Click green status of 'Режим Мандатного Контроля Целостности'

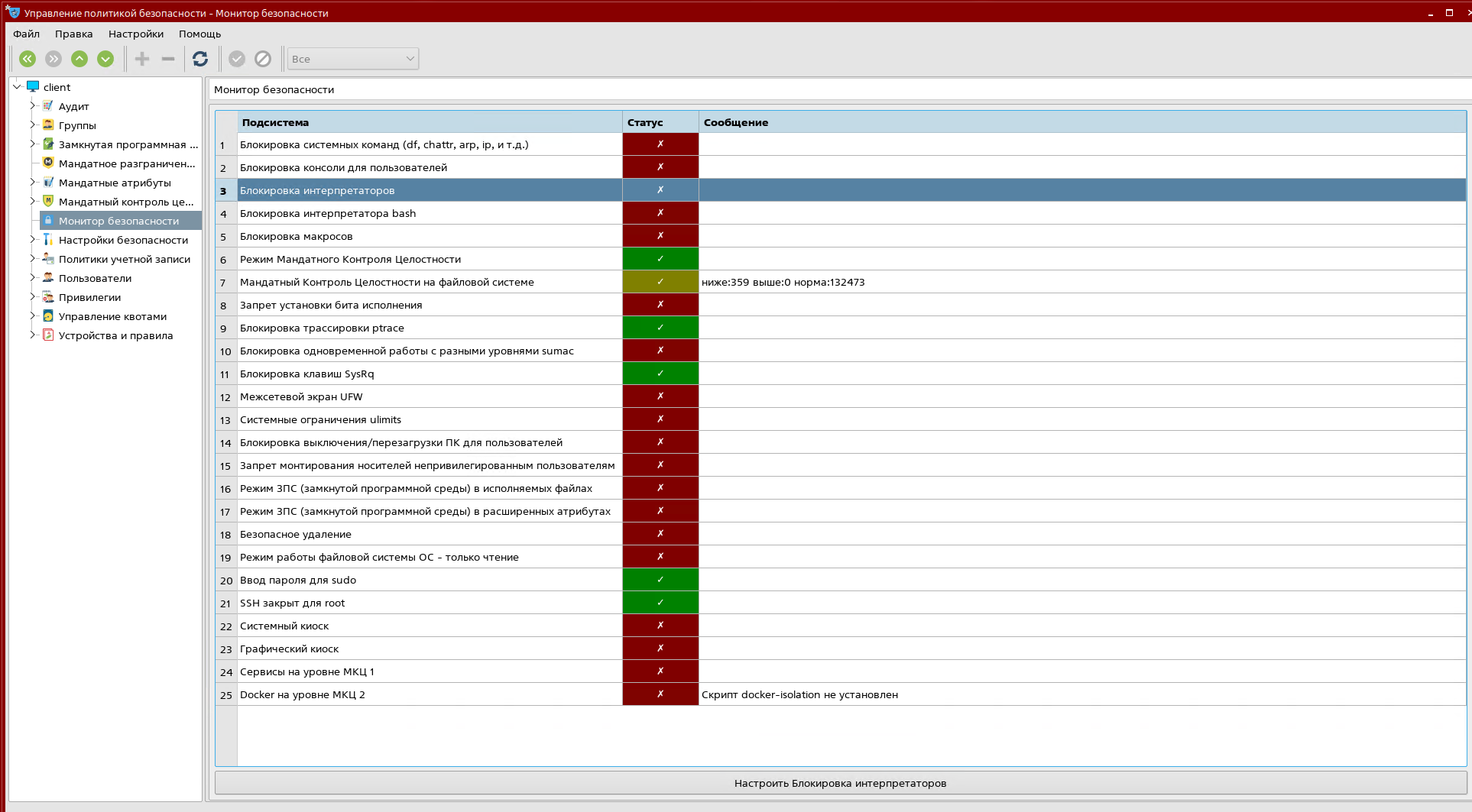point(660,259)
